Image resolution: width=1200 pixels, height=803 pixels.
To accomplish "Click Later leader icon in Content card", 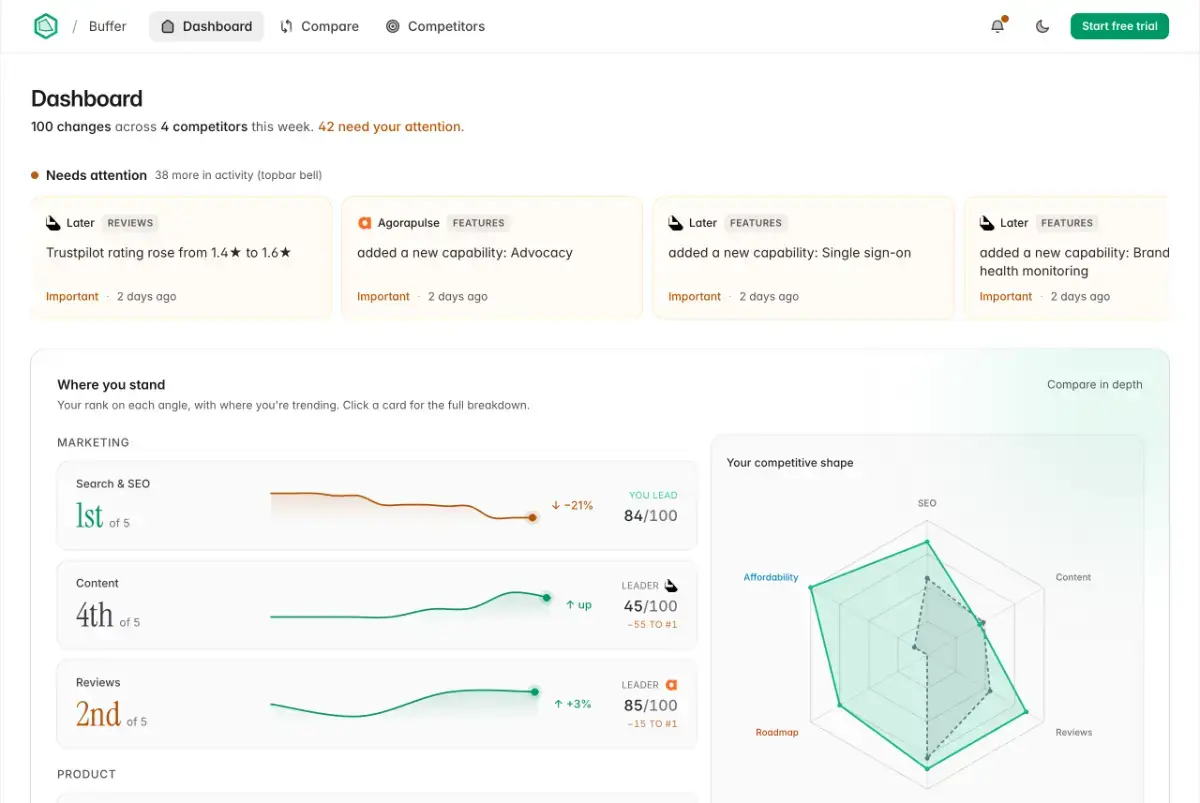I will click(x=671, y=585).
